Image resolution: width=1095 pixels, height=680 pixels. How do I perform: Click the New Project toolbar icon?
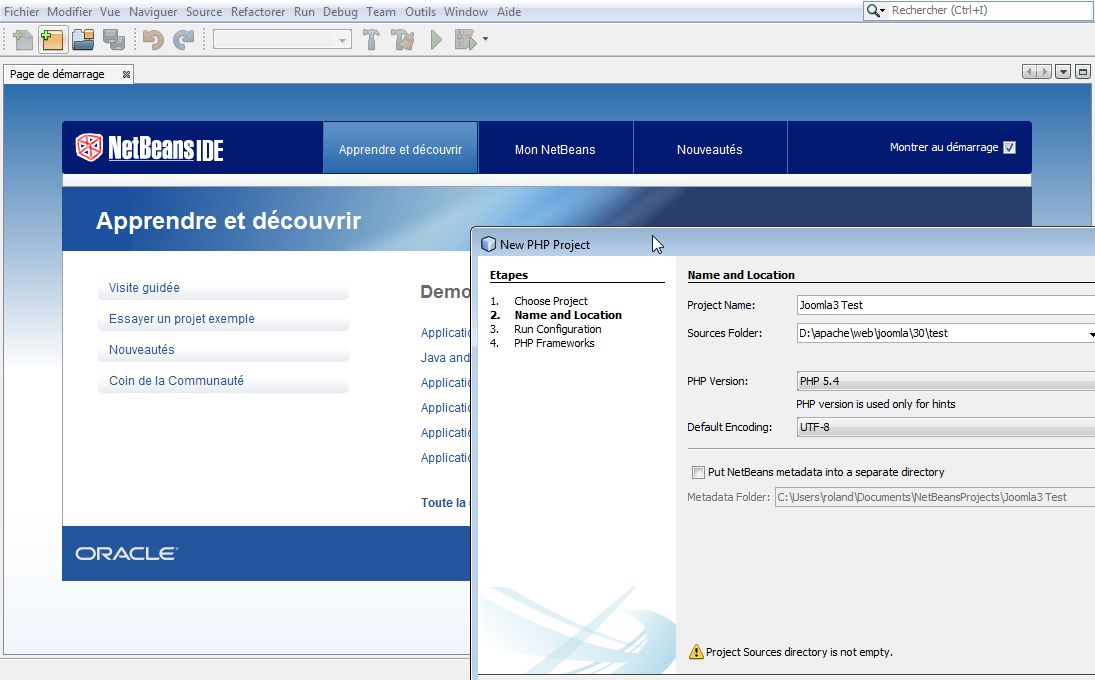tap(52, 40)
